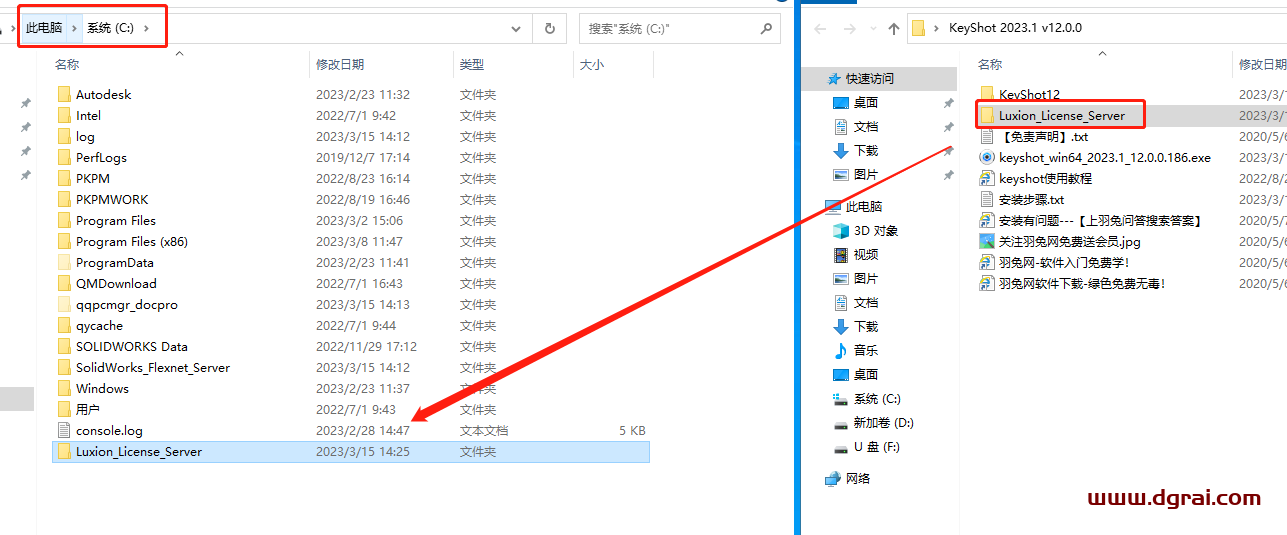Unpin 桌面 via its pin icon

pyautogui.click(x=948, y=103)
